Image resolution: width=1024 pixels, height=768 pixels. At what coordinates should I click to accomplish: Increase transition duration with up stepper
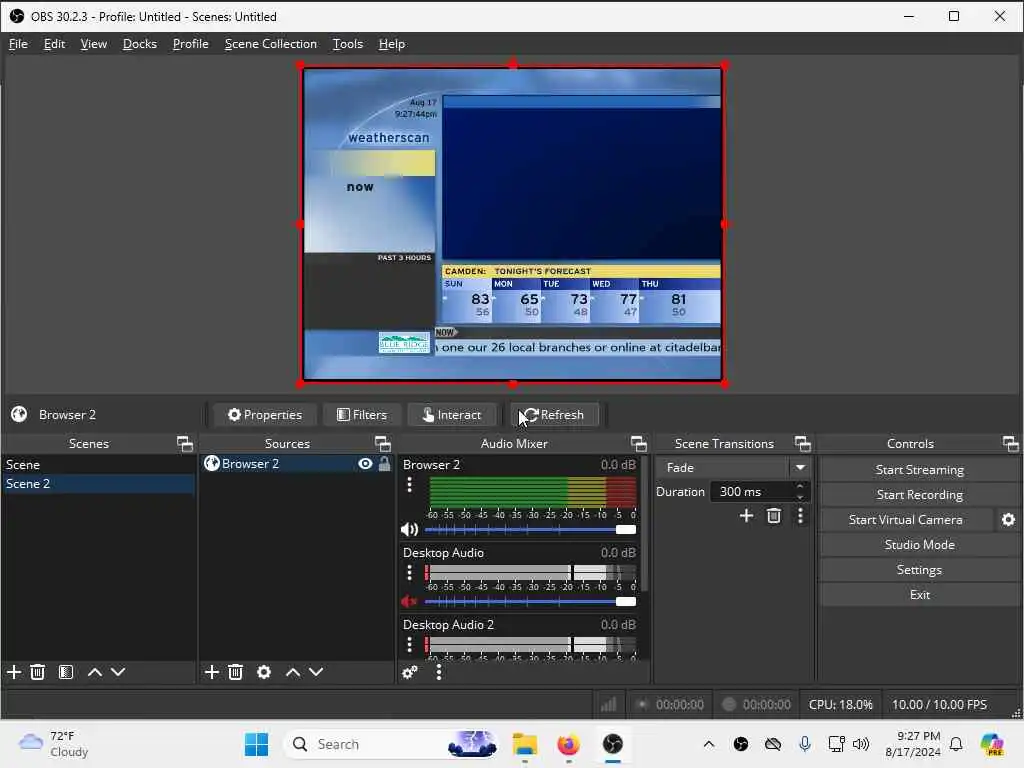800,487
